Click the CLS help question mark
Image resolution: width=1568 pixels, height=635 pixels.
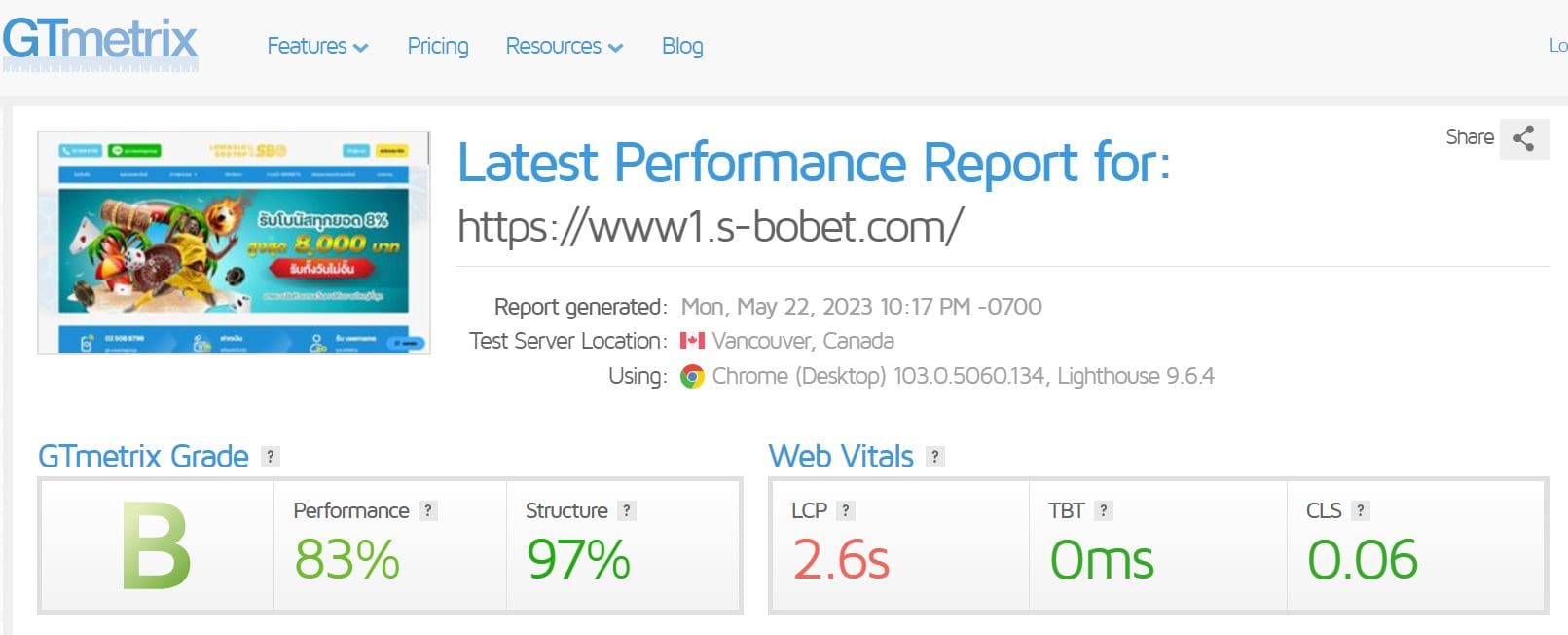click(x=1361, y=510)
